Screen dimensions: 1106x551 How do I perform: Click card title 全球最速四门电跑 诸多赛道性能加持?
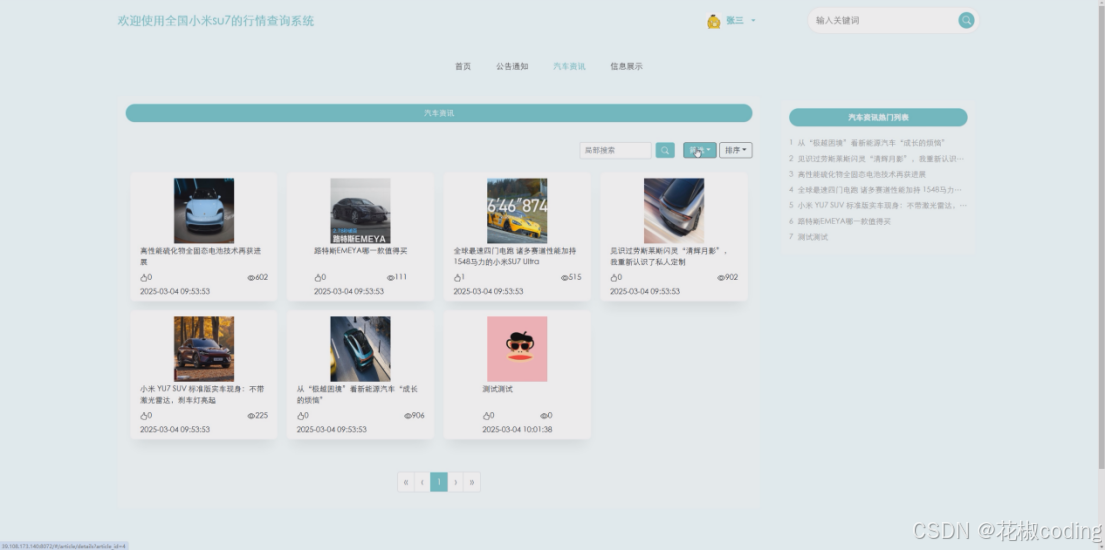(x=515, y=256)
